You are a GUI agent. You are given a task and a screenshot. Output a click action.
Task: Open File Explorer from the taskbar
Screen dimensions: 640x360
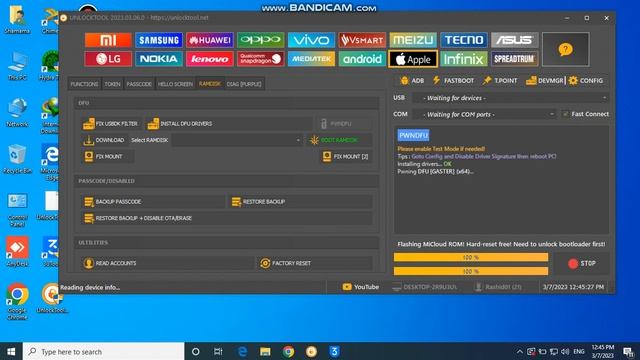[265, 351]
